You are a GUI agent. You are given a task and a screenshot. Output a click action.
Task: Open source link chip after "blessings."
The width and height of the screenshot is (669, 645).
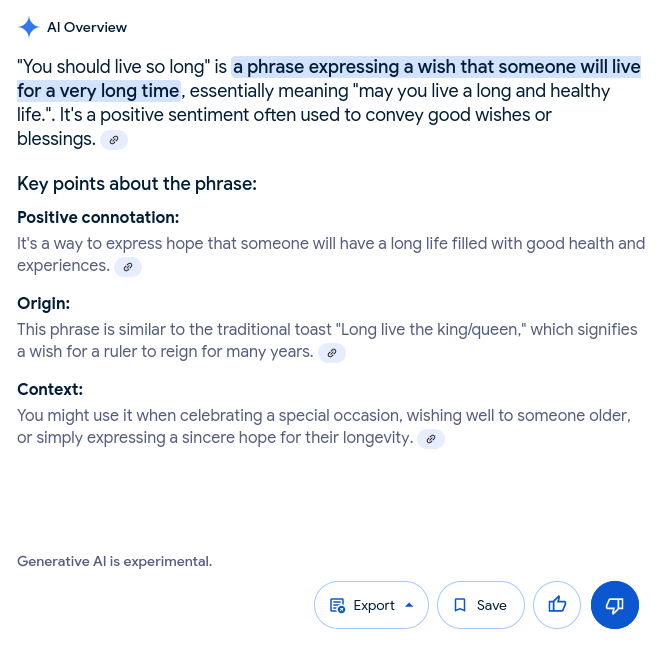click(114, 140)
